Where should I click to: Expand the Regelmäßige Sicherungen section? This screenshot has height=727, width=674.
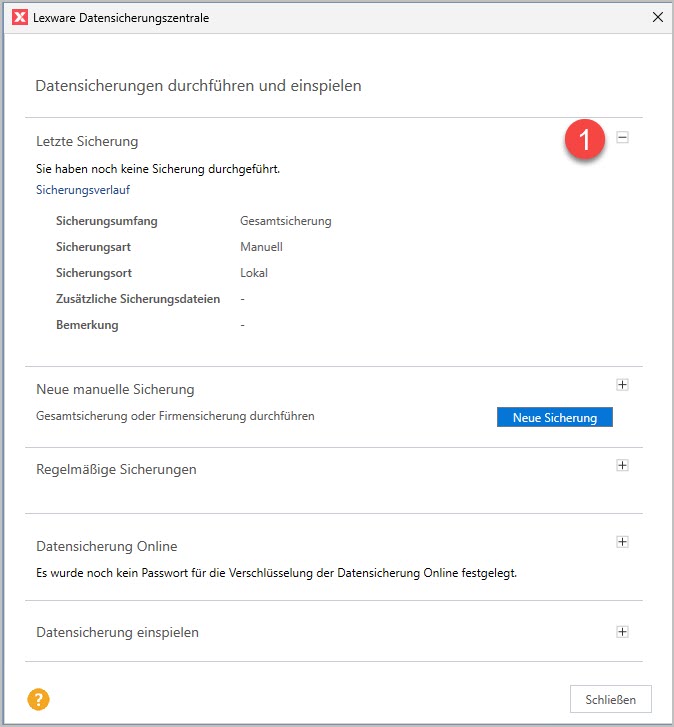coord(622,465)
